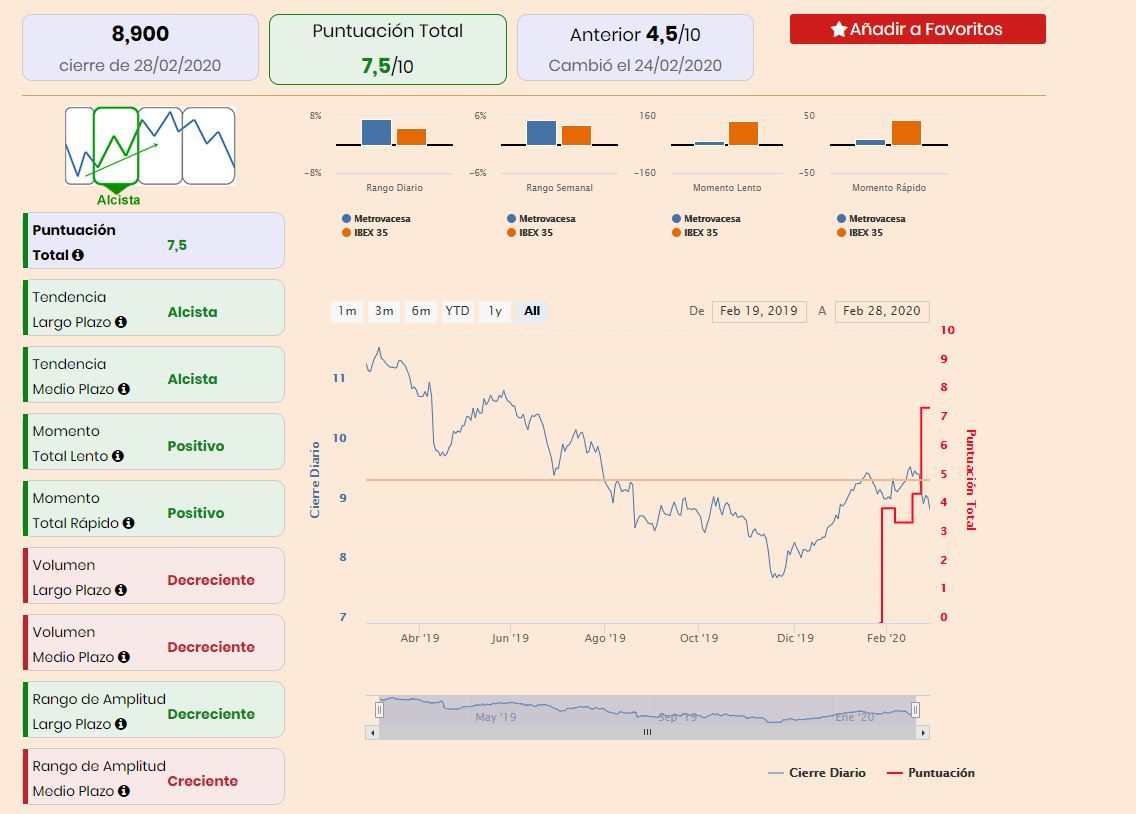Click the Momento Rápido bar chart title
This screenshot has width=1136, height=814.
click(x=889, y=188)
